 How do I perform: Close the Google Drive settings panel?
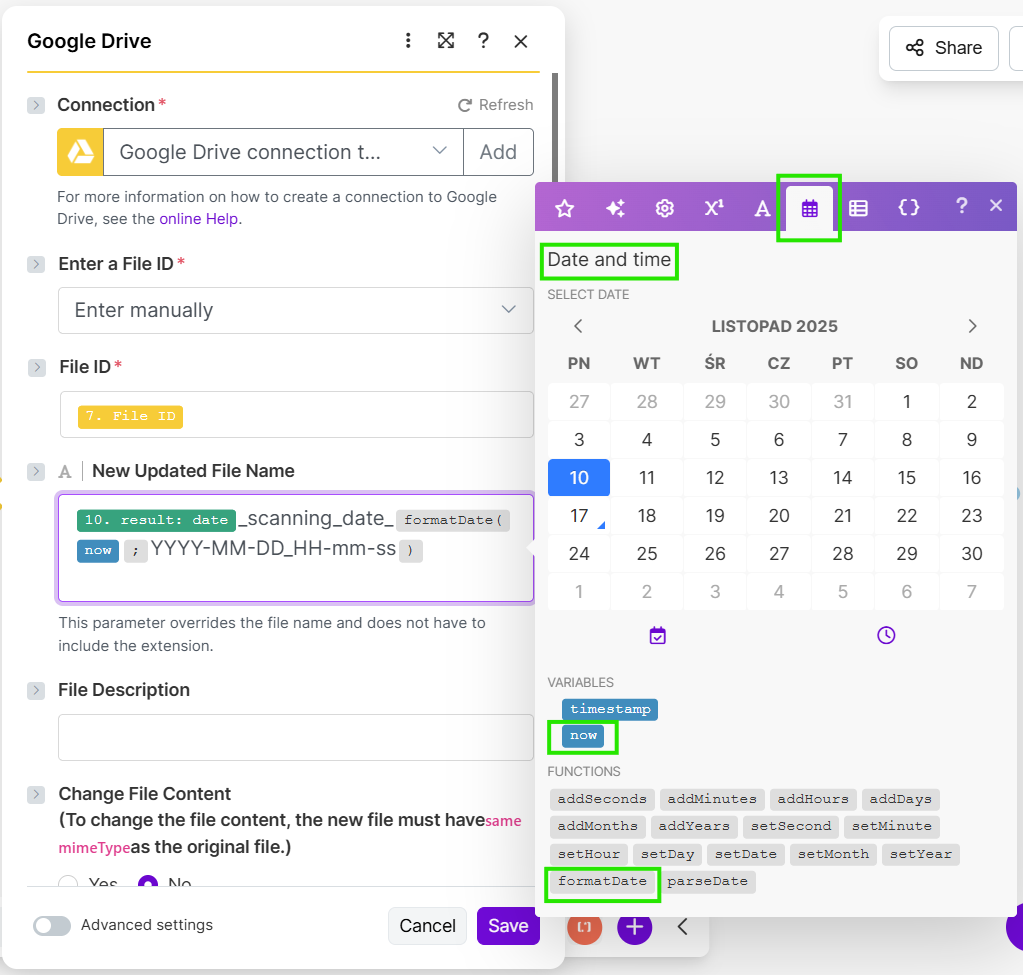tap(521, 42)
